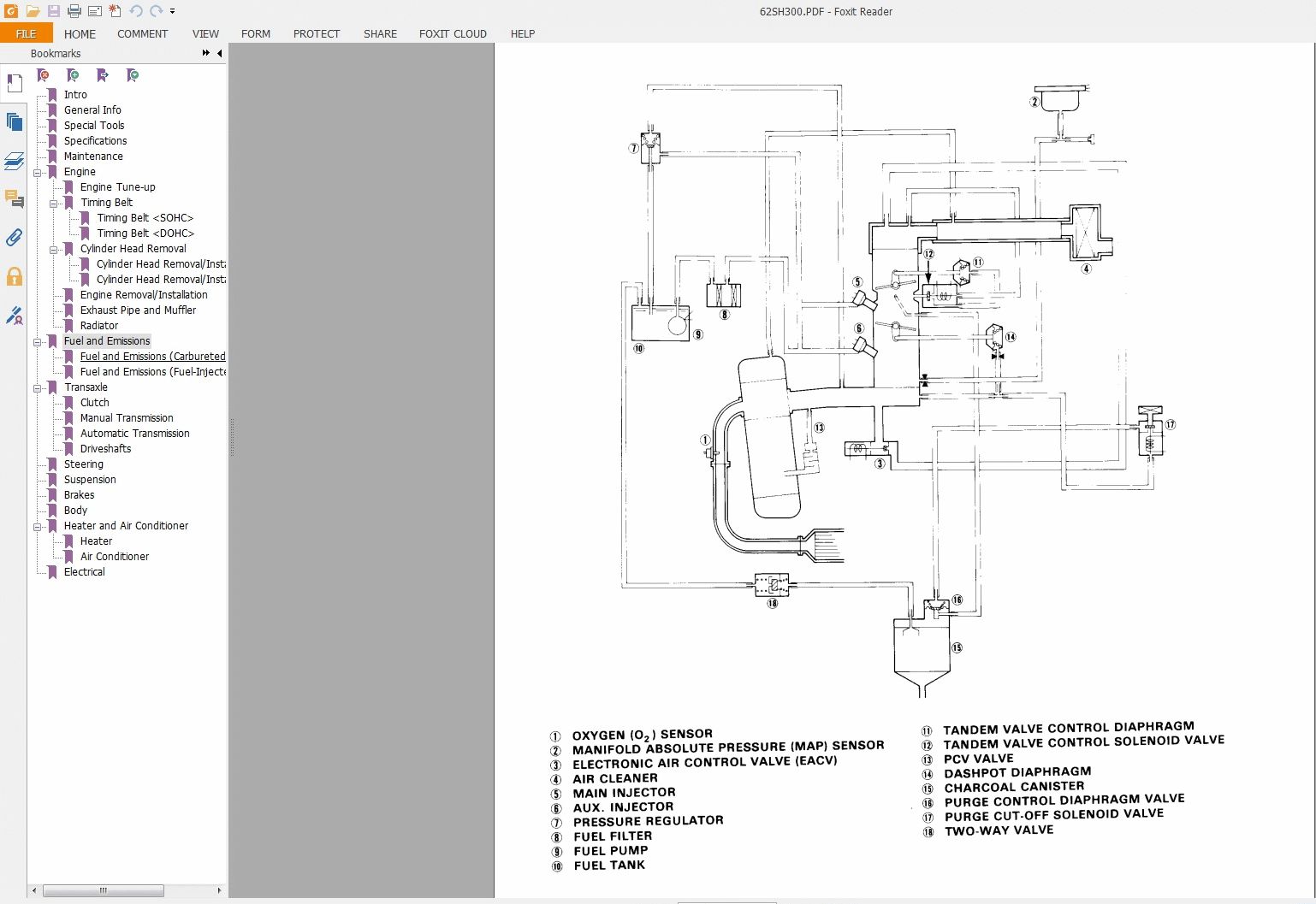Click the add new bookmark icon
1316x904 pixels.
click(x=73, y=75)
